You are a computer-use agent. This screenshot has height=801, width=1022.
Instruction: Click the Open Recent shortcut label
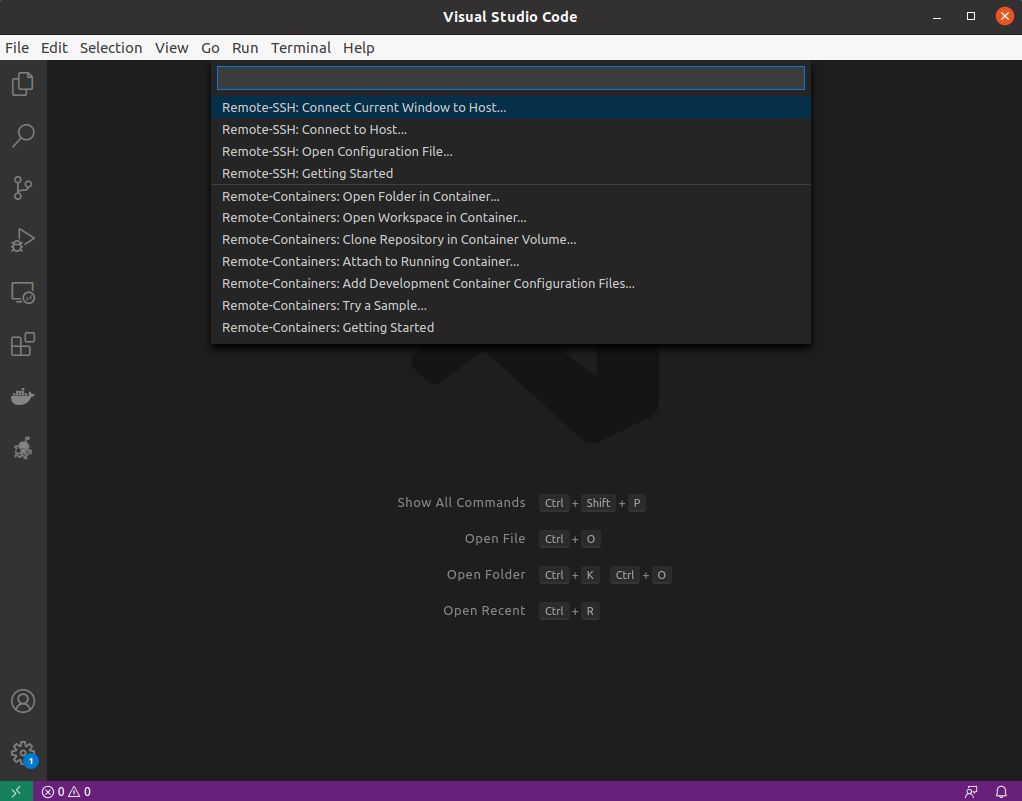484,611
